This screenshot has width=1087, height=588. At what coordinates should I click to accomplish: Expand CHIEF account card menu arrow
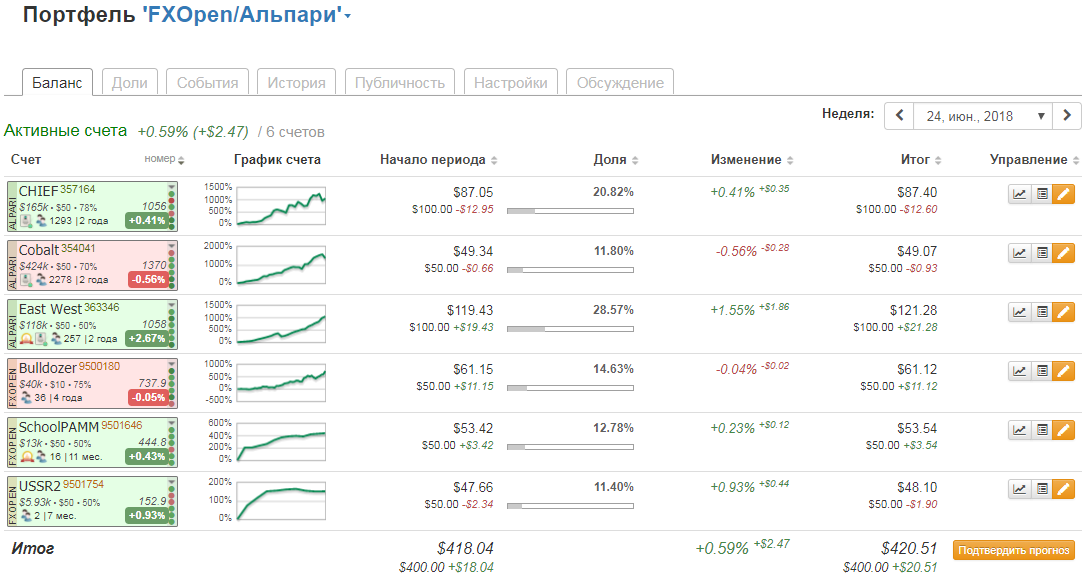[x=171, y=186]
